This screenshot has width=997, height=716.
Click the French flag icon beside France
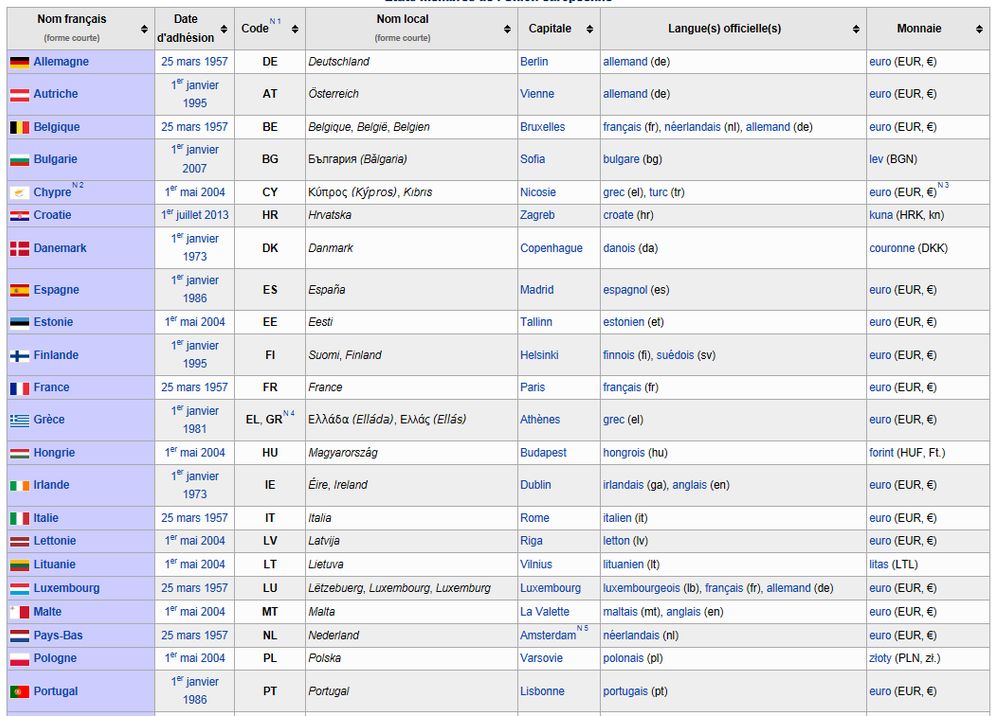pos(20,389)
